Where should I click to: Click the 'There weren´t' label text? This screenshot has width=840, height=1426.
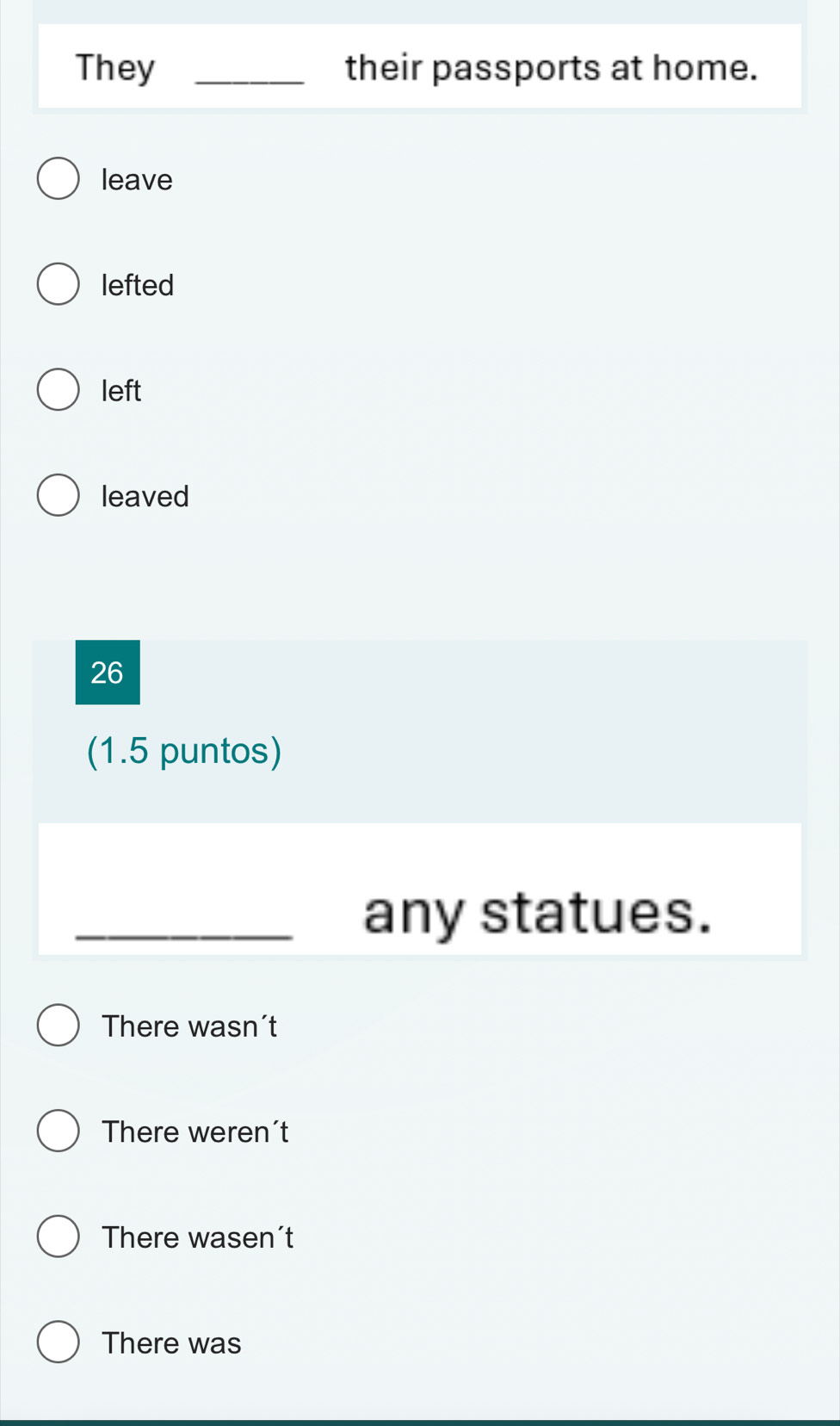(195, 1131)
